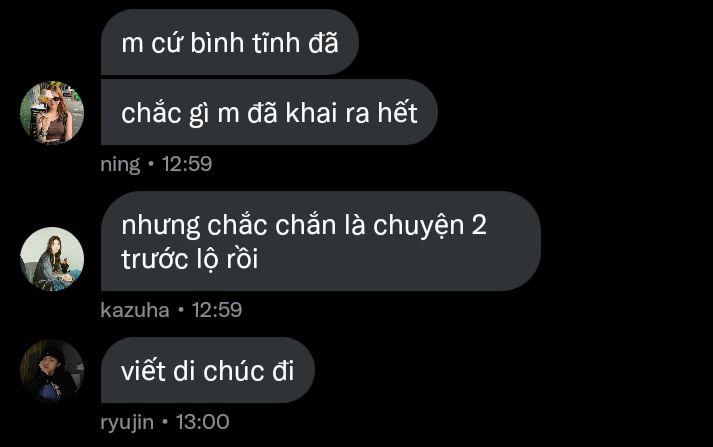The image size is (713, 447).
Task: Click the dot separator after kazuha
Action: 181,310
